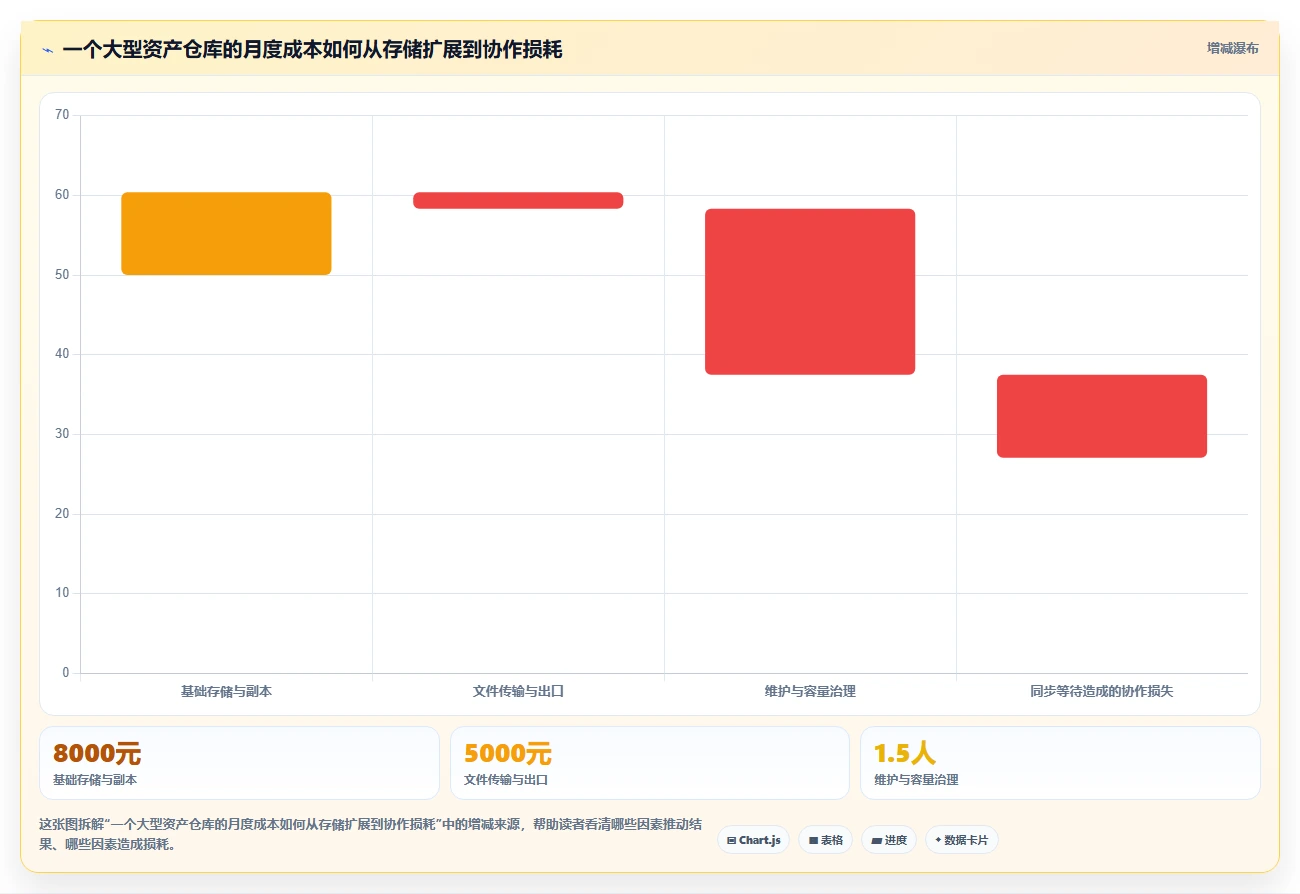Click the x-axis label 维护与容量治理
1300x894 pixels.
(x=810, y=691)
